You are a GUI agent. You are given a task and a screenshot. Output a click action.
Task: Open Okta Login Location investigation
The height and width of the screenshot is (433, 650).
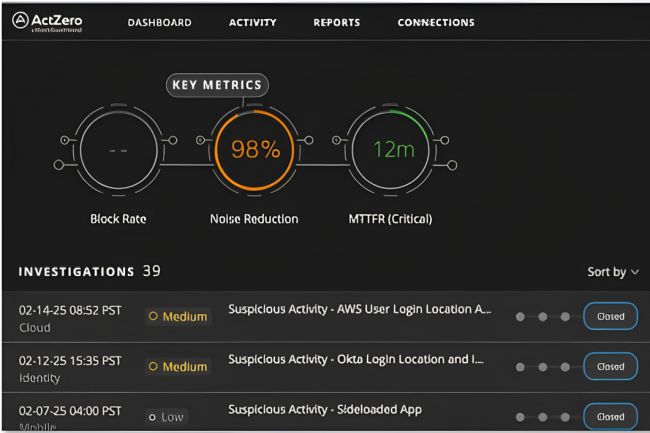tap(355, 359)
